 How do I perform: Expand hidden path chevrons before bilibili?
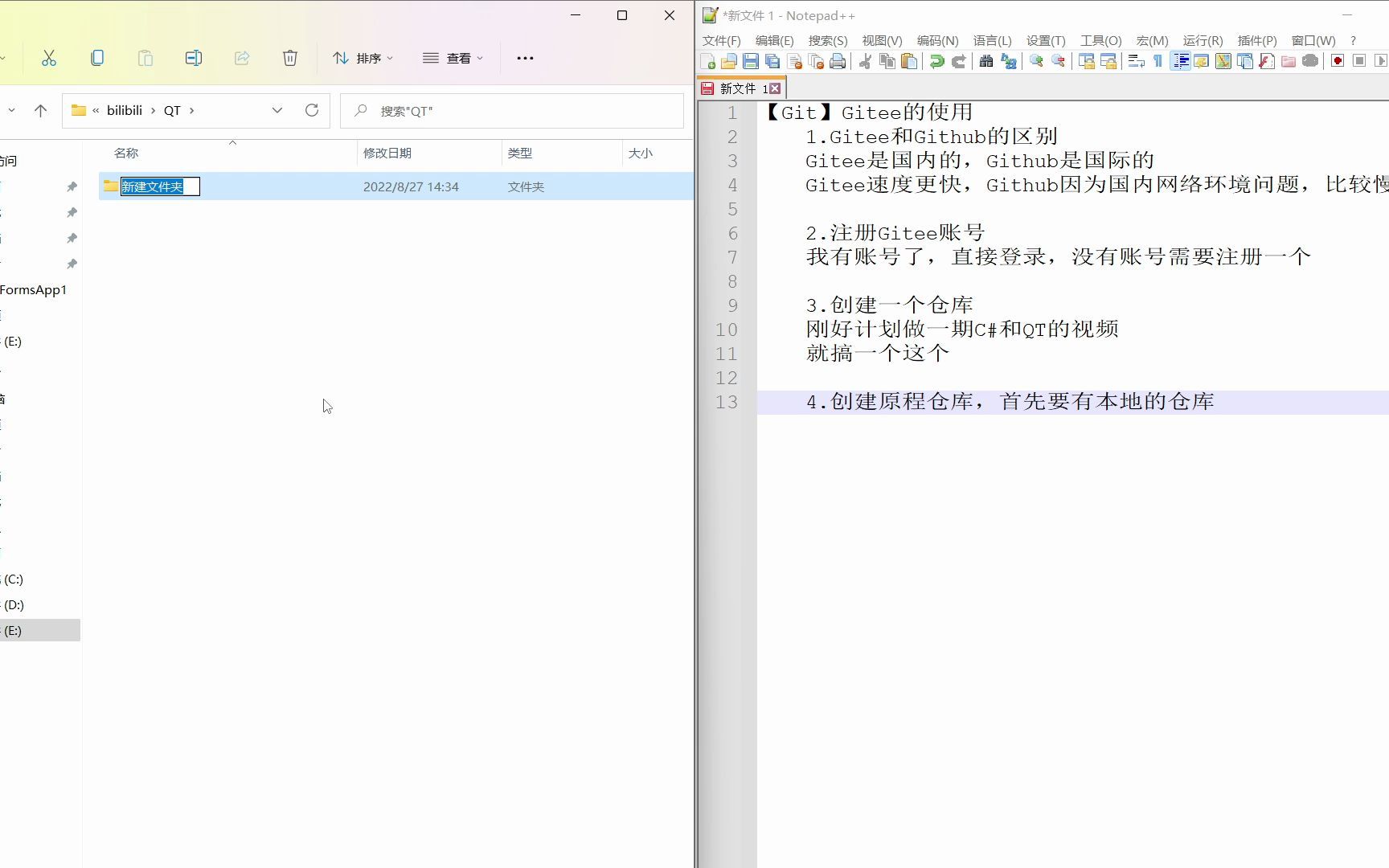point(96,111)
